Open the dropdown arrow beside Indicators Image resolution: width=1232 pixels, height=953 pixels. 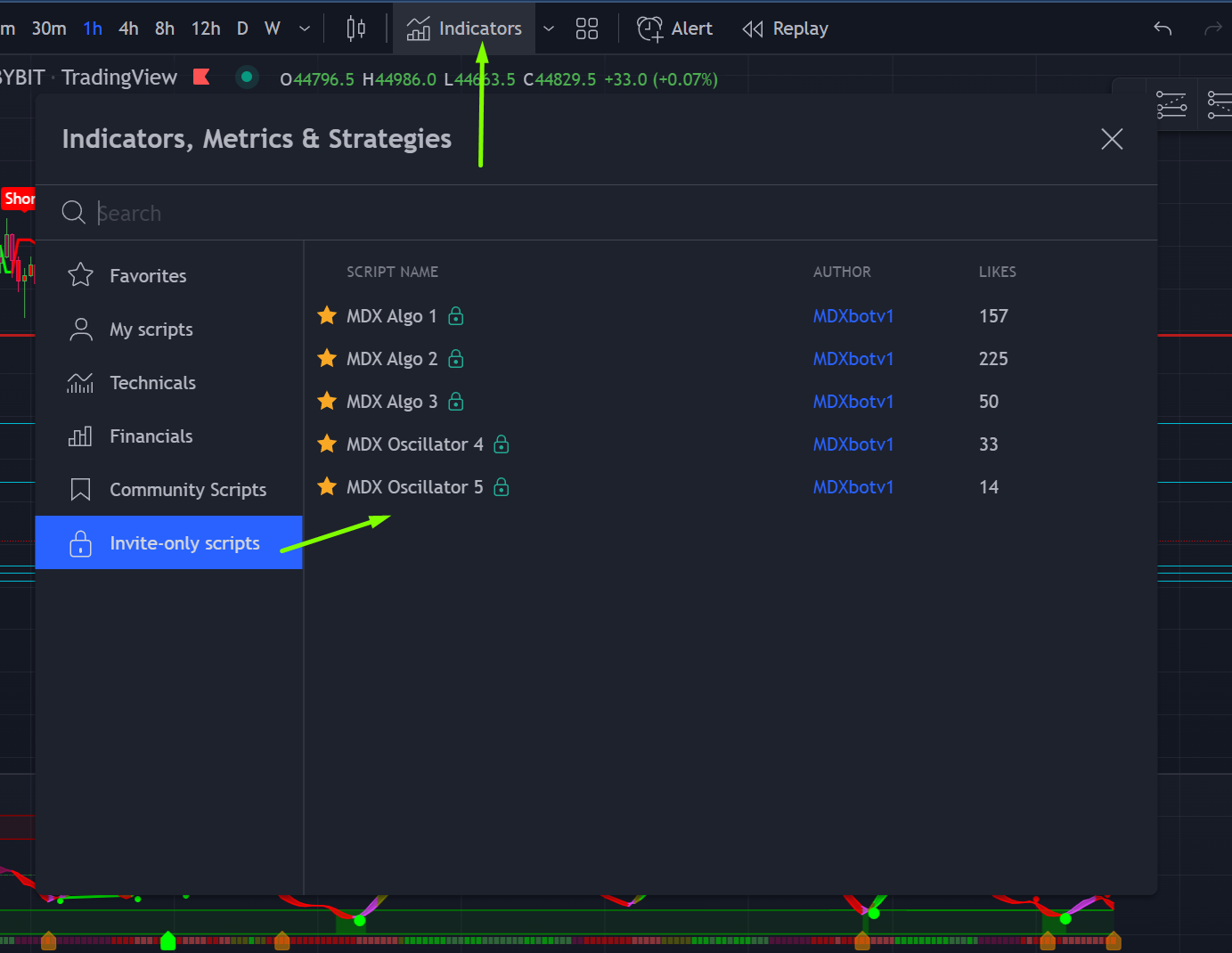(x=549, y=28)
